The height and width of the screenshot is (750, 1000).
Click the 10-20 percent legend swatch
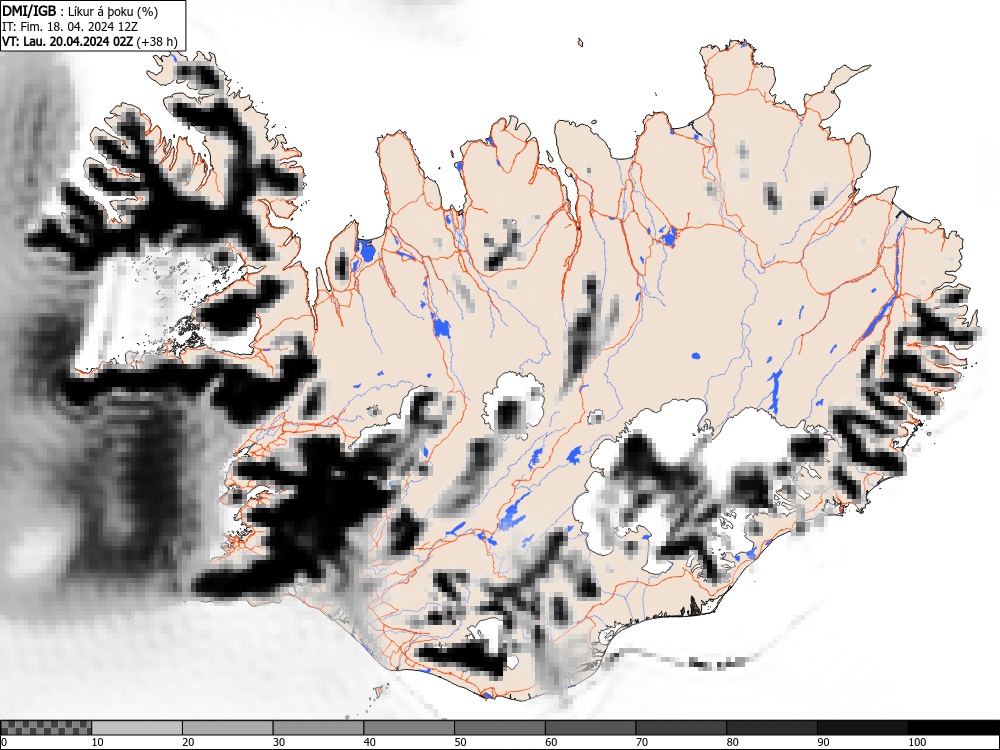pos(137,728)
